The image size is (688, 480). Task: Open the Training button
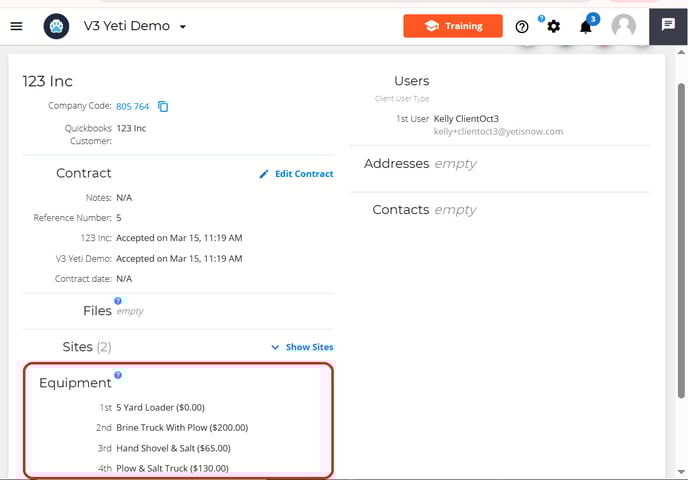pos(453,26)
